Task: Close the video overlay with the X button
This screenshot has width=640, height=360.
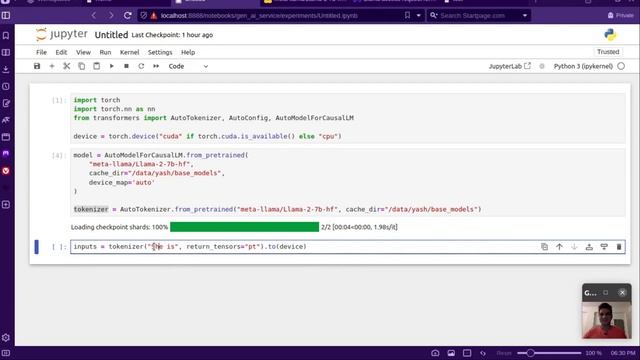Action: 622,292
